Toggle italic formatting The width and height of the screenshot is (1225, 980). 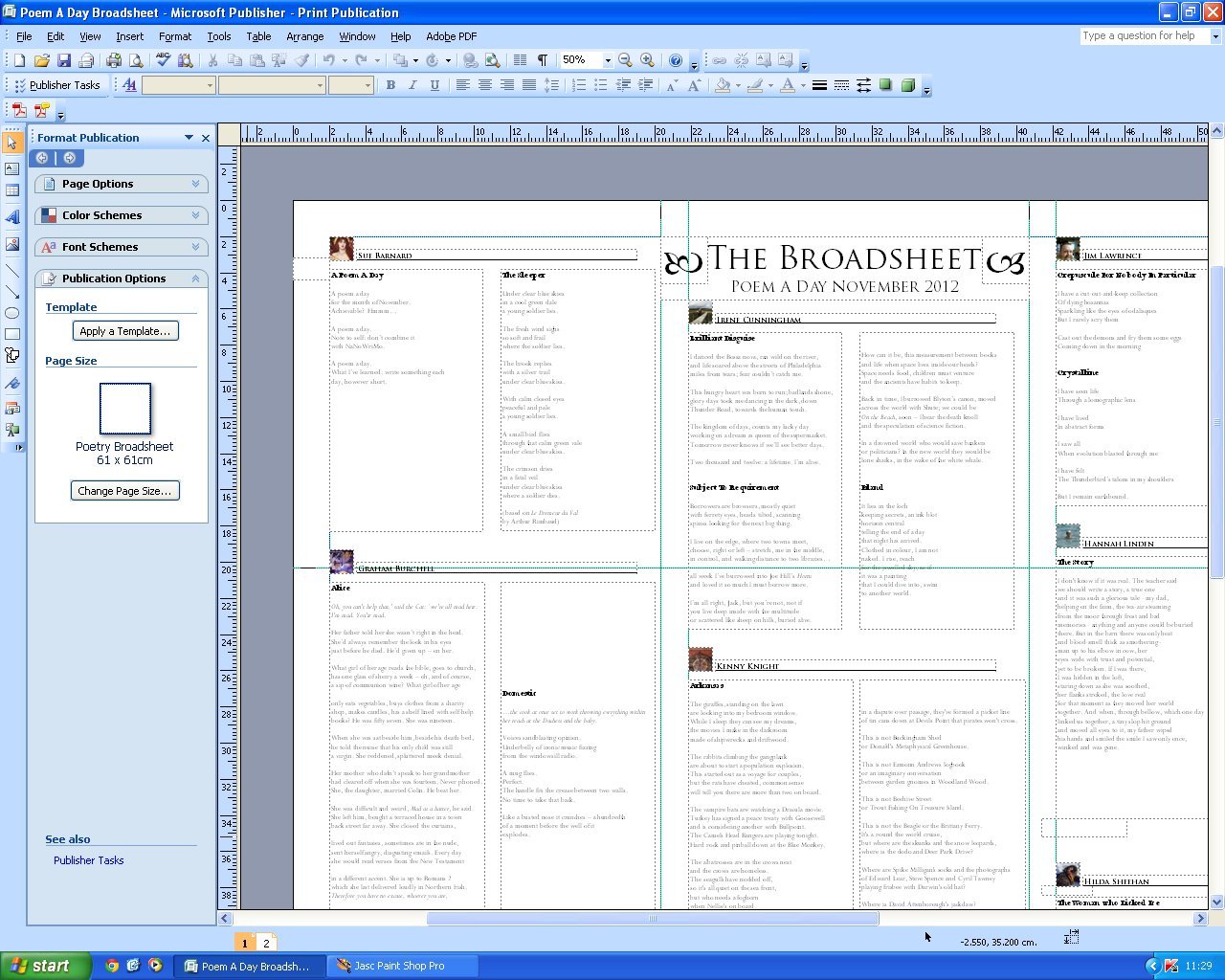(x=412, y=85)
